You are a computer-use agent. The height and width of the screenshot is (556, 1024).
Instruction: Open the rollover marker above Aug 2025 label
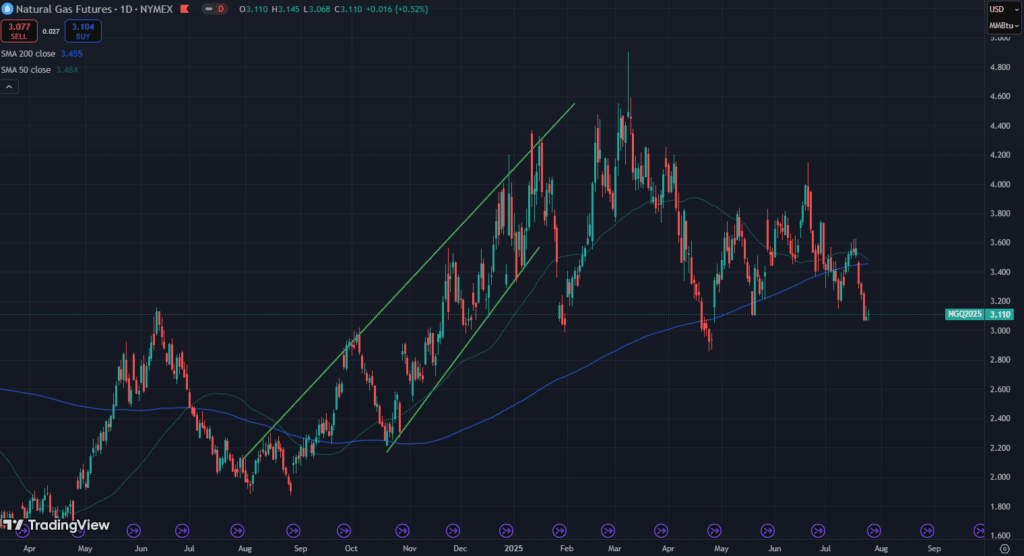[874, 531]
